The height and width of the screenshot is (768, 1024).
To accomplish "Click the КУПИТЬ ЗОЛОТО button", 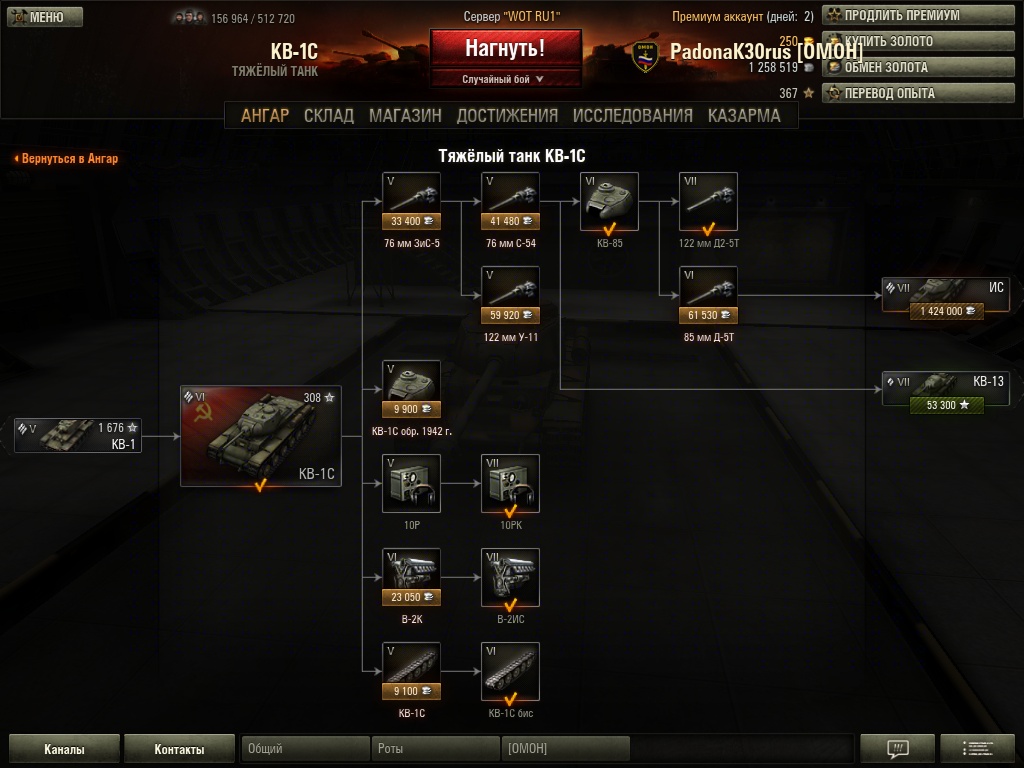I will tap(918, 41).
